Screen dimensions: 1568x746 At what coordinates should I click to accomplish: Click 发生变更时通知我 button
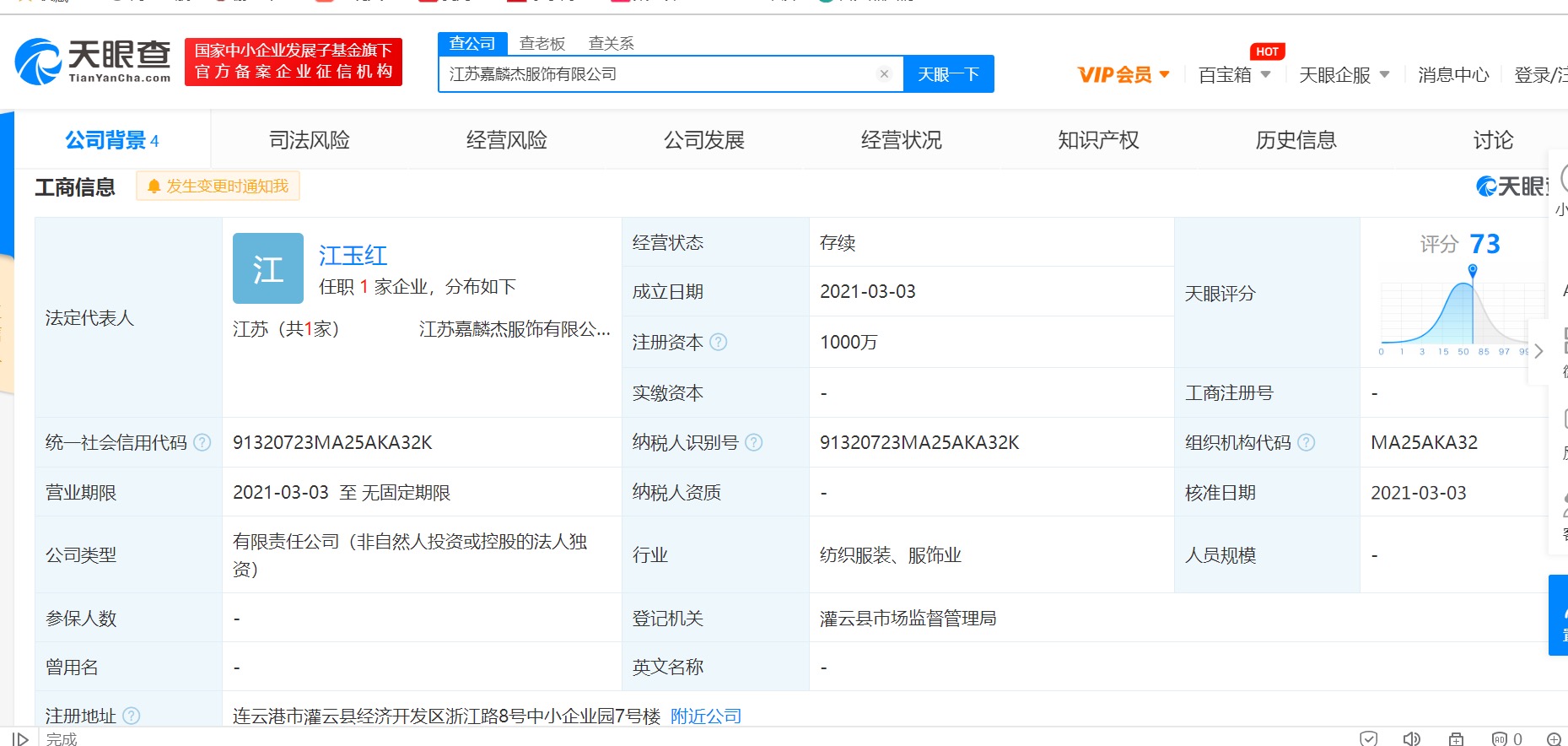pos(218,186)
